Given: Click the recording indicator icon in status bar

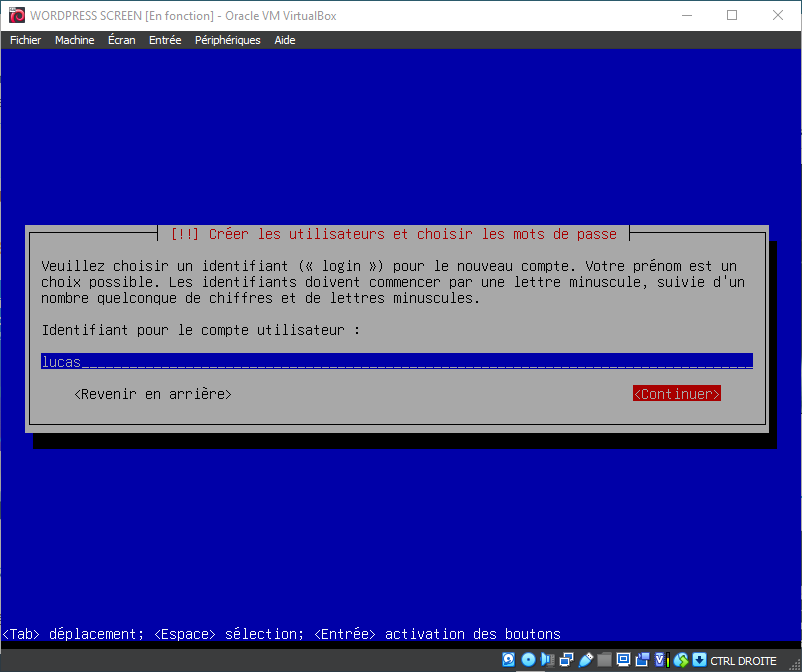Looking at the screenshot, I should pos(642,660).
